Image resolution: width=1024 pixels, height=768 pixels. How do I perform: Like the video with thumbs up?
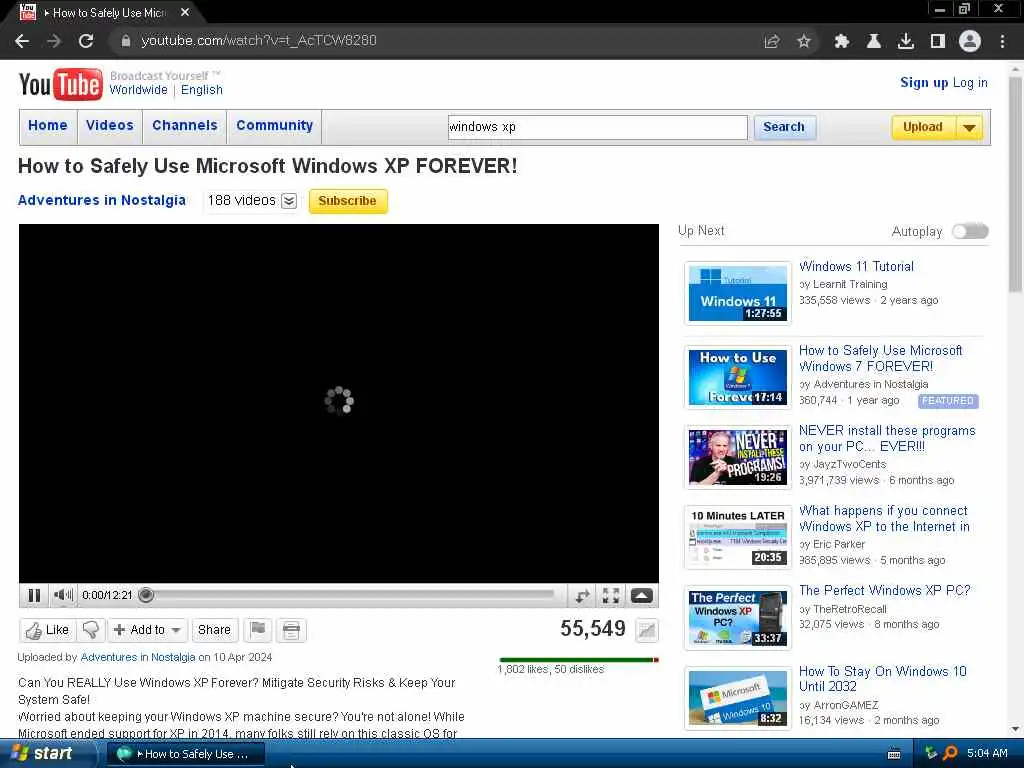click(48, 630)
